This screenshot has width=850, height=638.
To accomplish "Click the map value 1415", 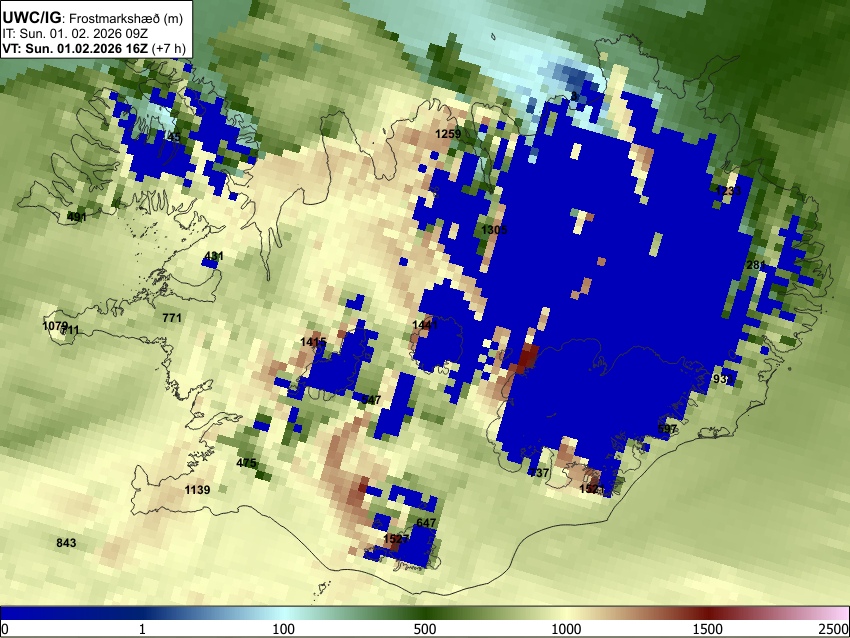I will pyautogui.click(x=313, y=342).
